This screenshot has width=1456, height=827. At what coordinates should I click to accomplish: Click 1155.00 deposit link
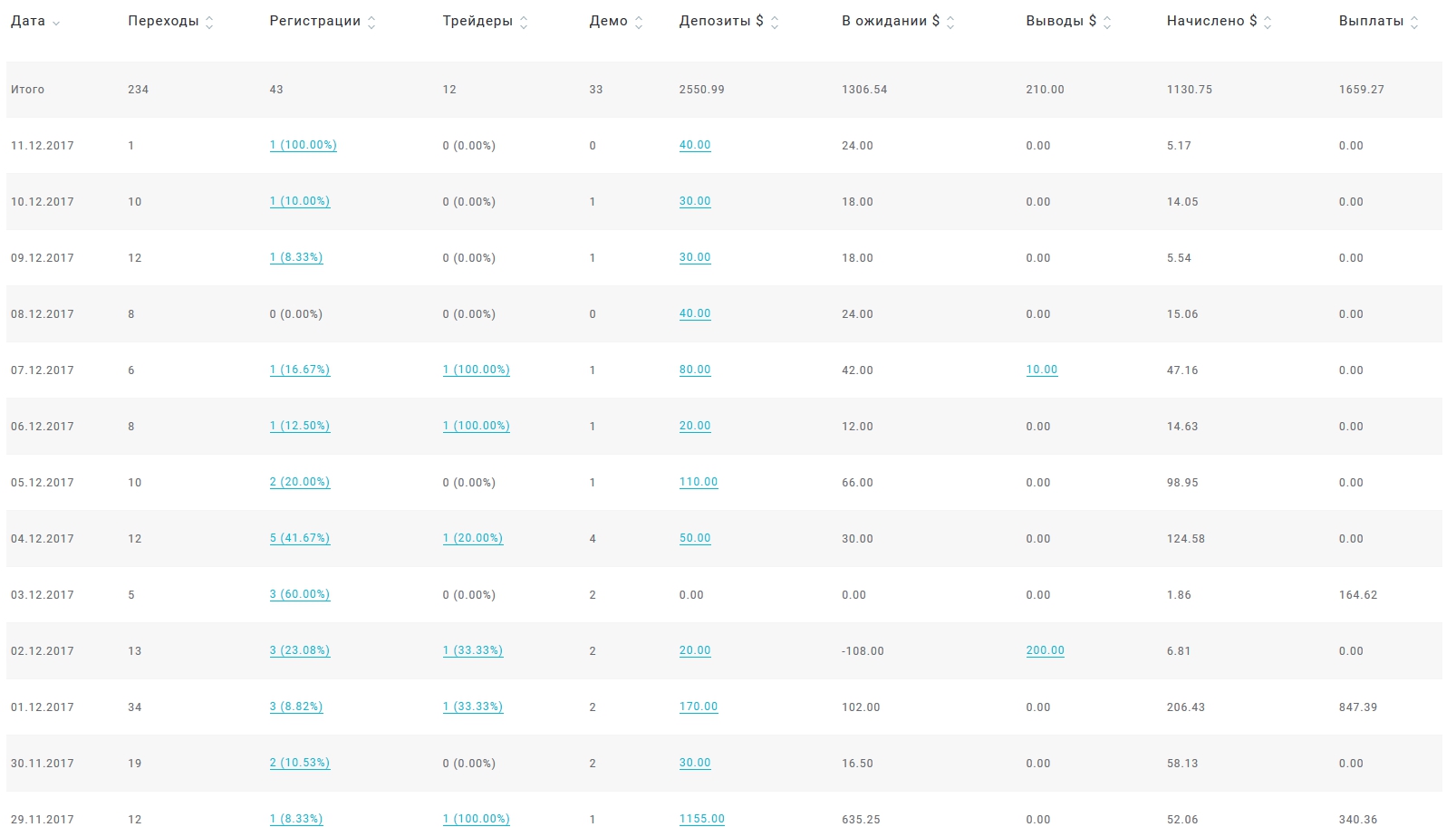[x=701, y=819]
